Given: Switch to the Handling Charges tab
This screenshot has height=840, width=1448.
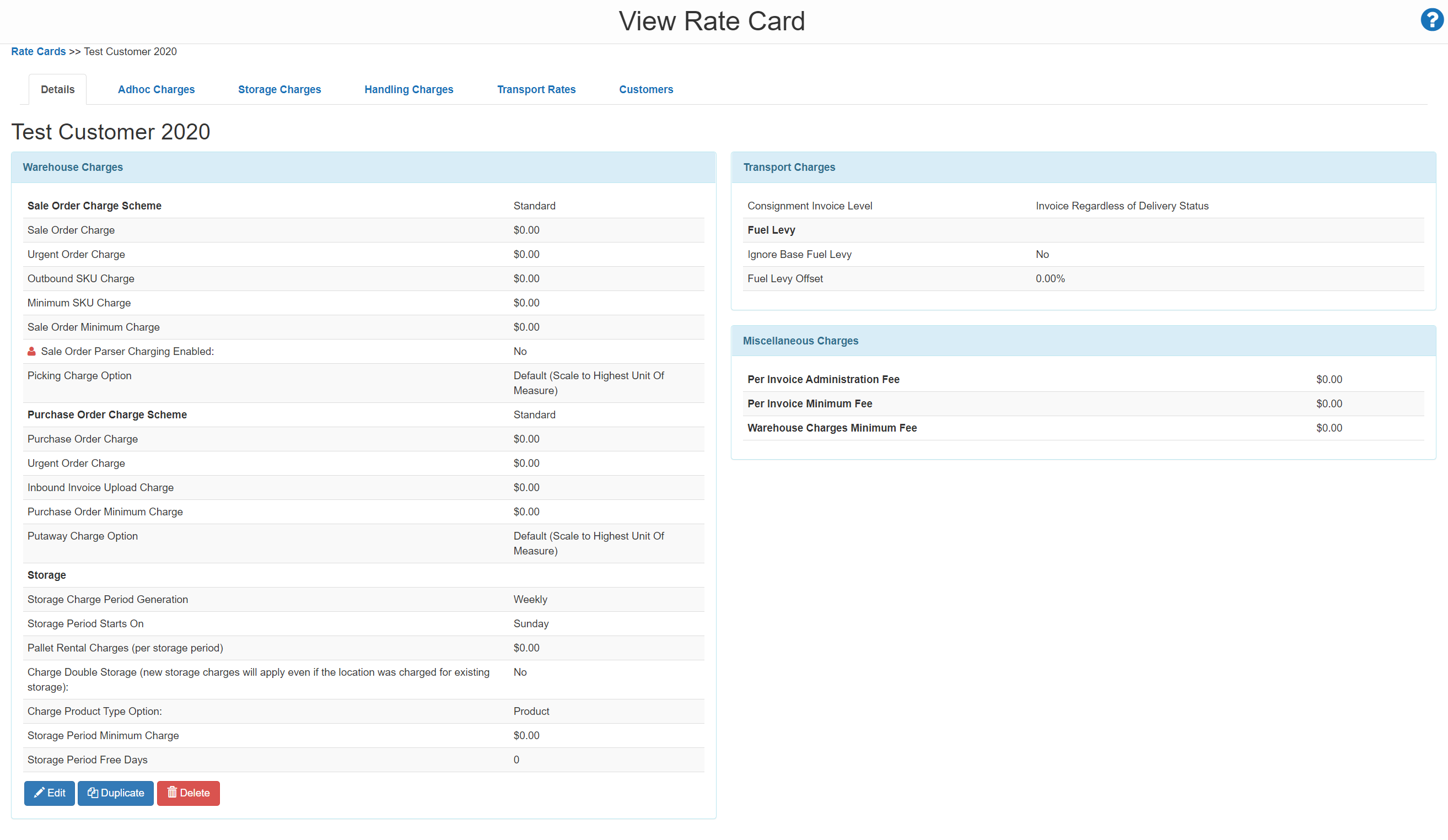Looking at the screenshot, I should click(x=408, y=89).
